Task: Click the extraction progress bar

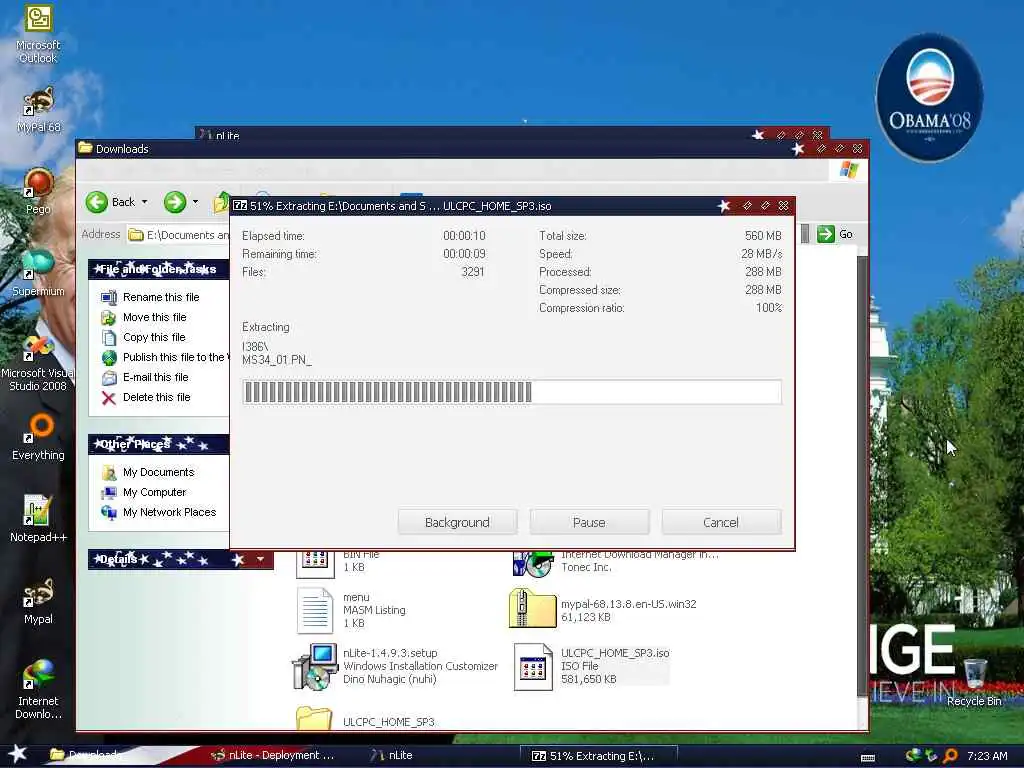Action: [x=512, y=392]
